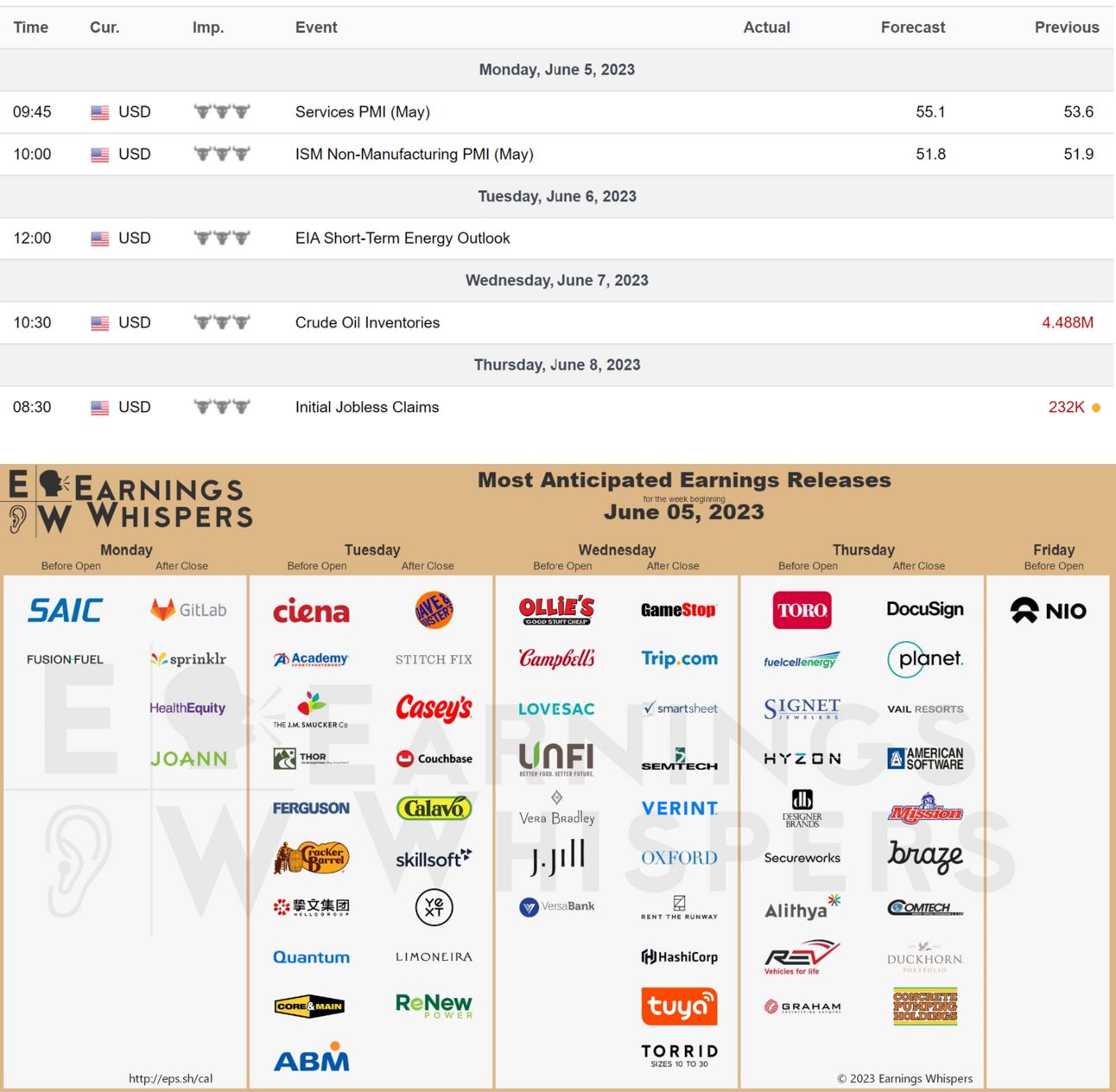Select the Limoneira name

pos(434,956)
